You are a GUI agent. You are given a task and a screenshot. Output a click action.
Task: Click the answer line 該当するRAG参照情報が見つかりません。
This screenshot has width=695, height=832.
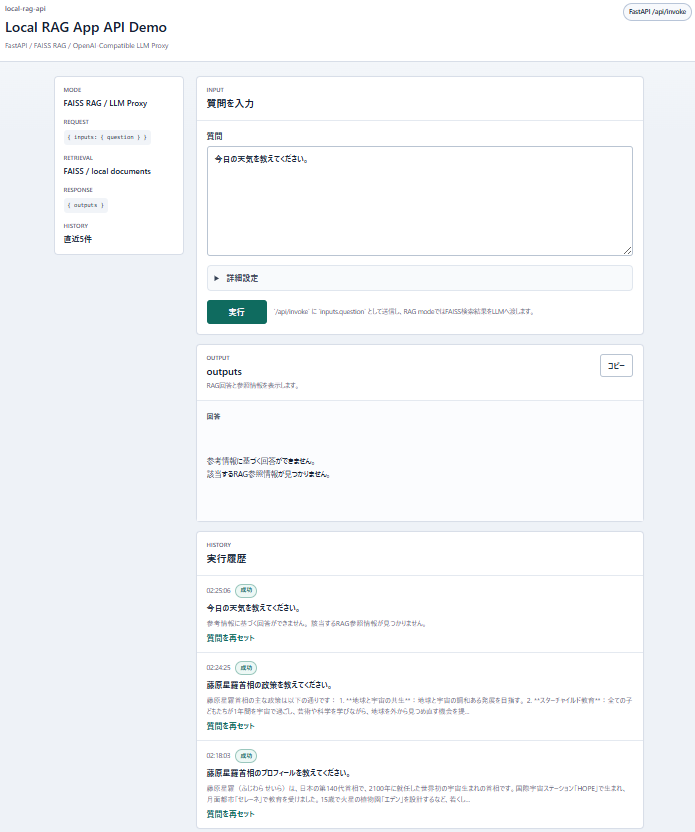(x=268, y=474)
